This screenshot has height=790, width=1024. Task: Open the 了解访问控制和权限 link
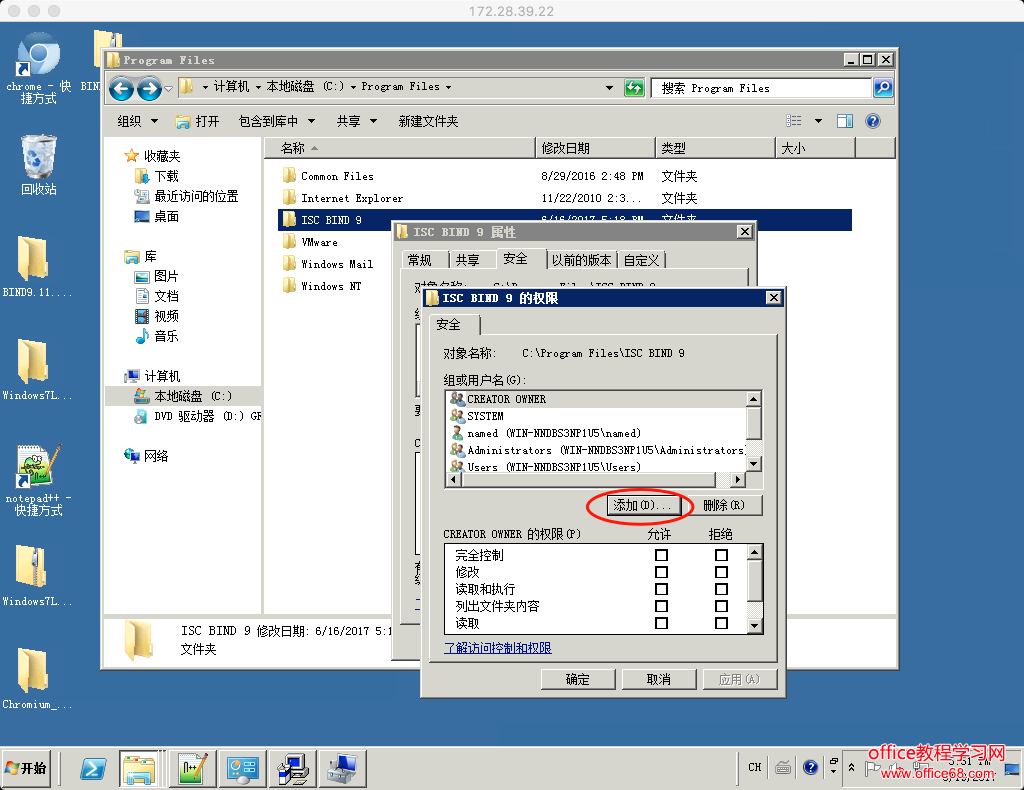(x=498, y=648)
